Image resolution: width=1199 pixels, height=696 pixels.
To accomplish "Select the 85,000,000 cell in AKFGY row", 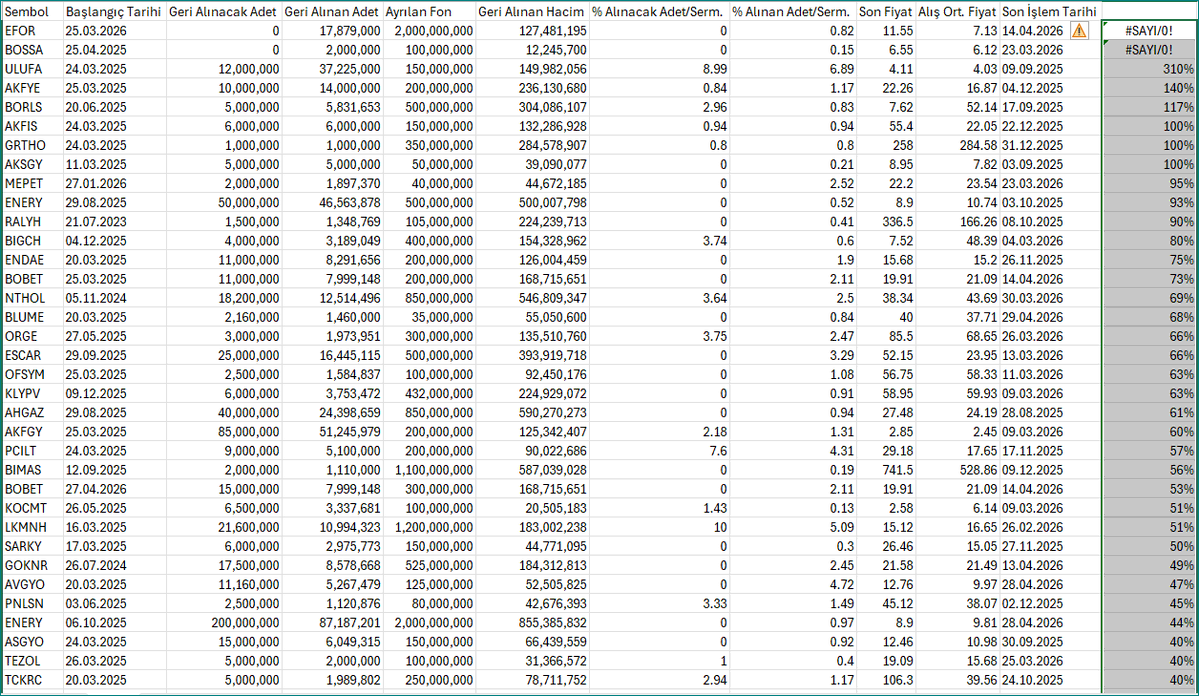I will (224, 431).
